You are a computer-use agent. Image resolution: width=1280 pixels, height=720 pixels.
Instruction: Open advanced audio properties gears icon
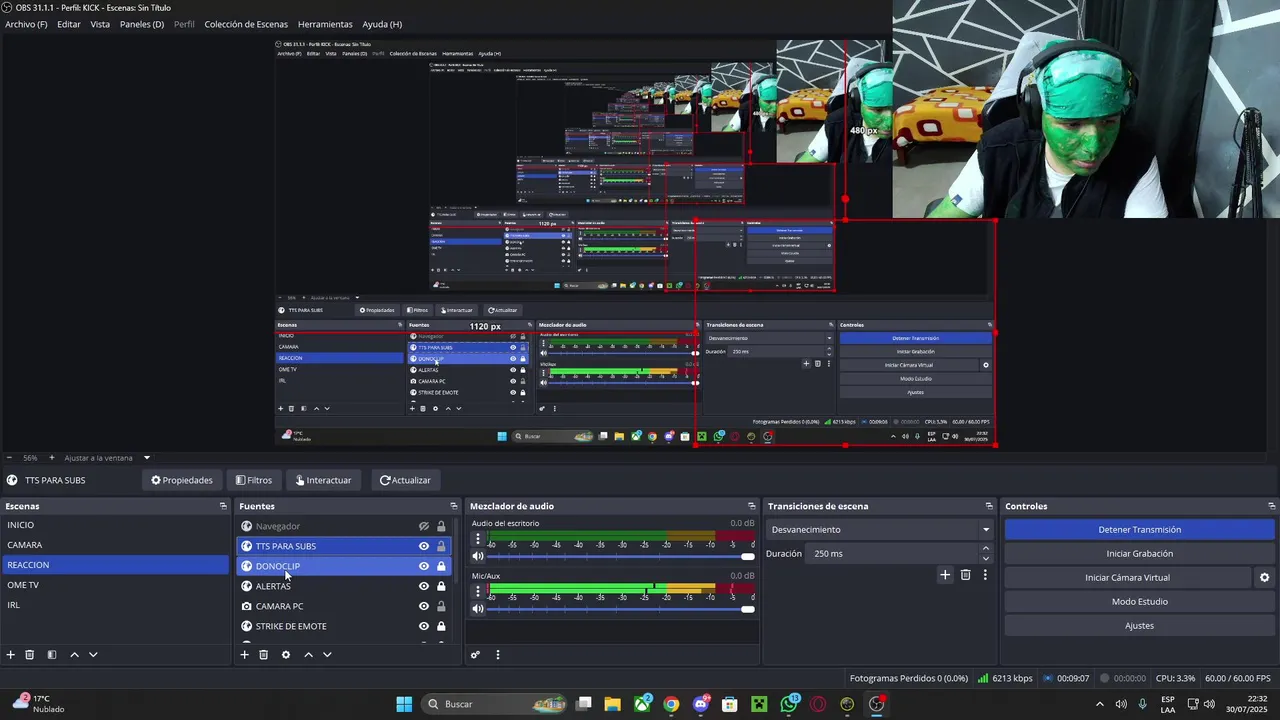click(x=476, y=655)
